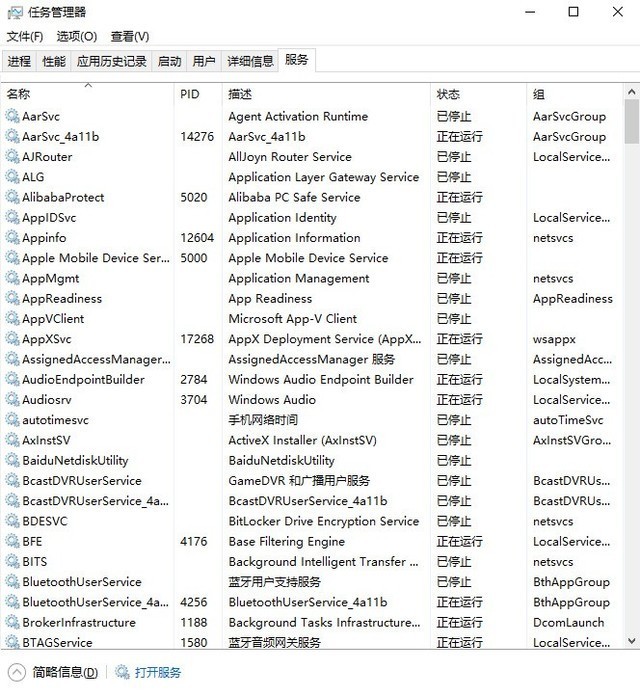Click the sort arrow above 名称 column
This screenshot has width=640, height=696.
coord(88,85)
